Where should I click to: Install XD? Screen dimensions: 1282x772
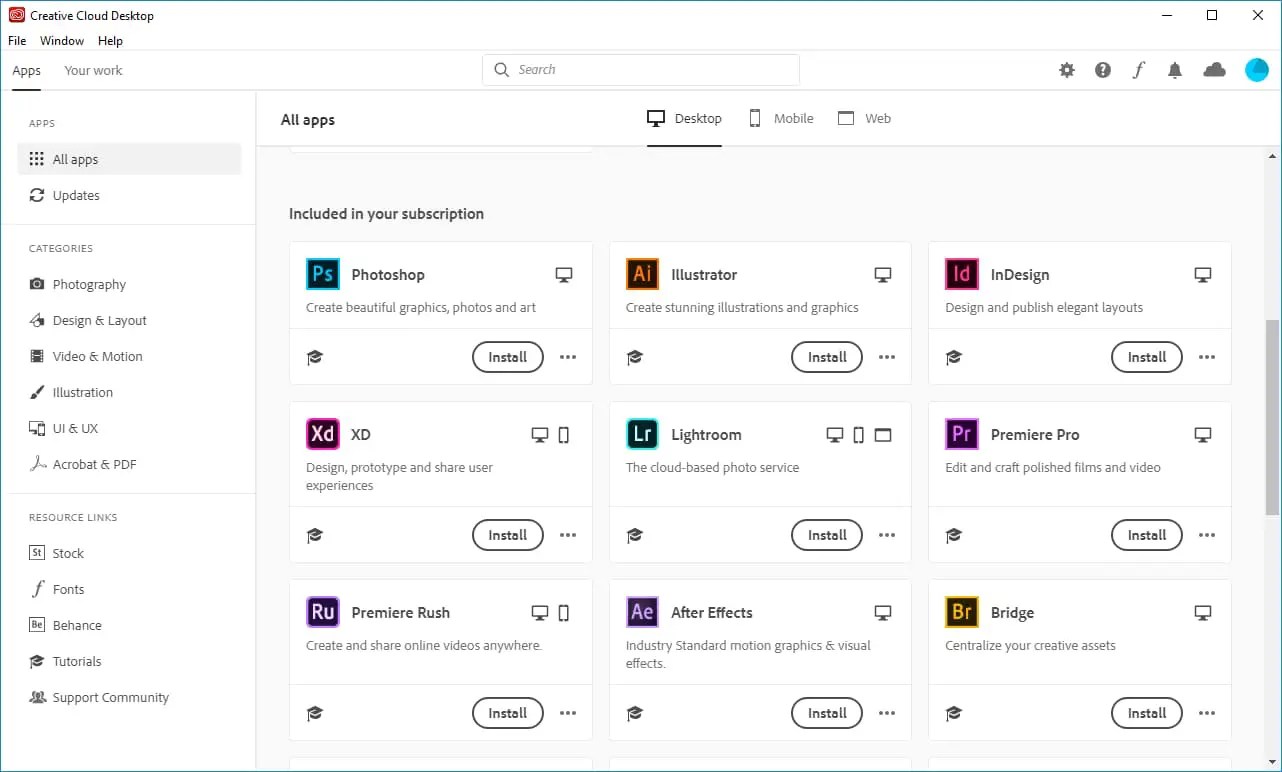pyautogui.click(x=507, y=535)
